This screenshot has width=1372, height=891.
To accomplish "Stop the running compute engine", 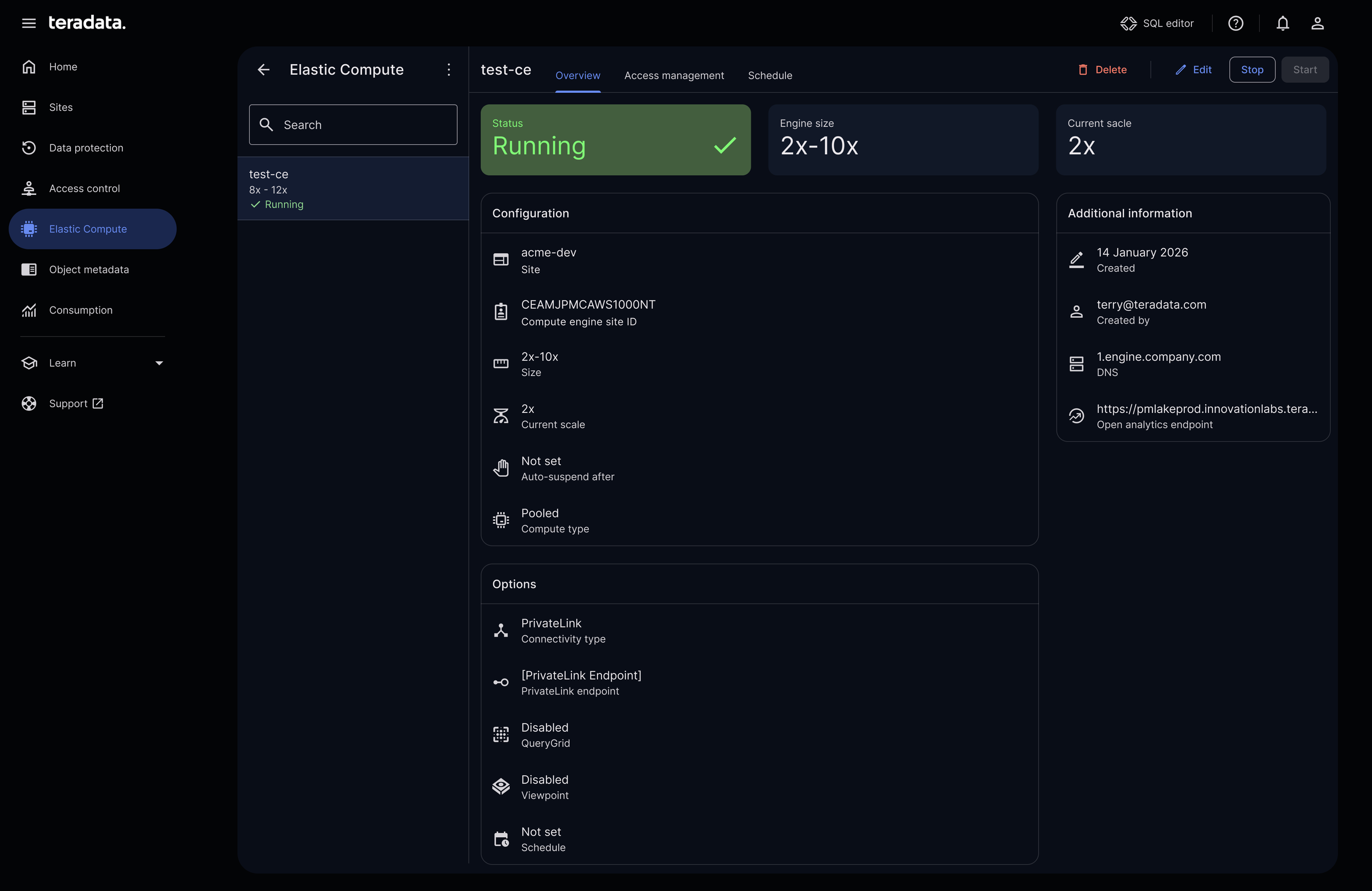I will [1252, 70].
